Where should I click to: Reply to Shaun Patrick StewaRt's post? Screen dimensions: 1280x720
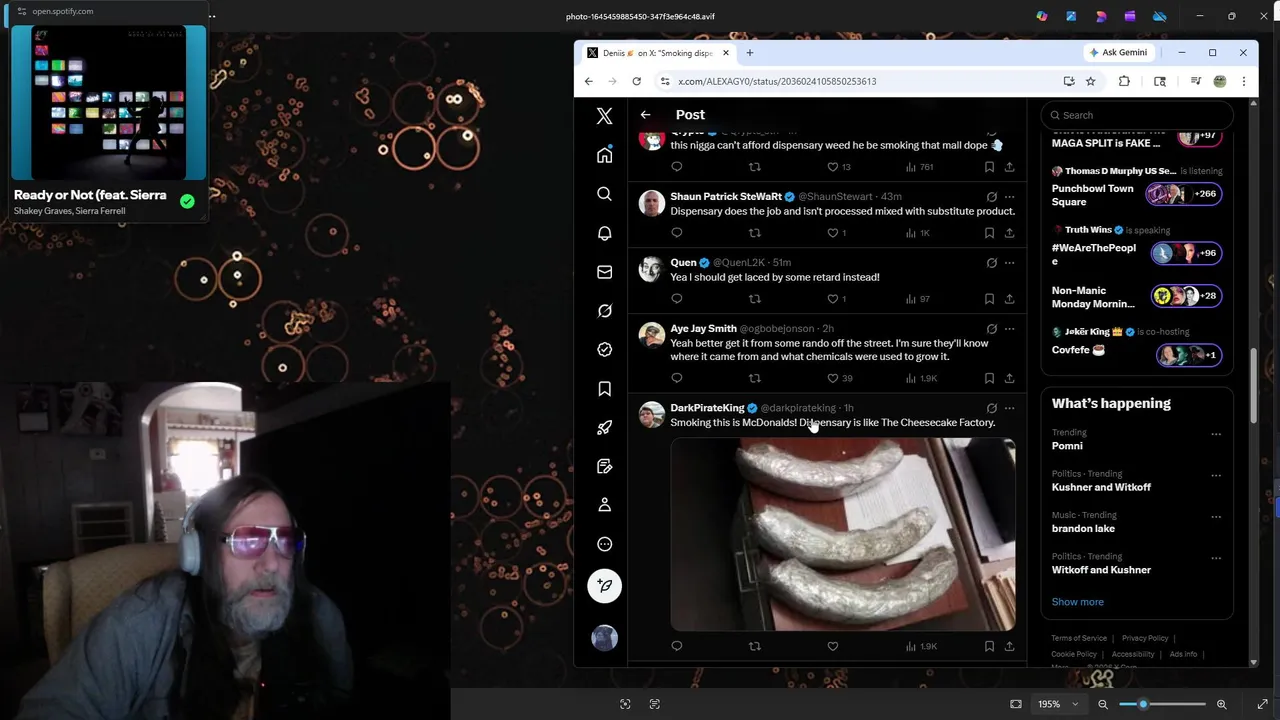click(x=677, y=233)
